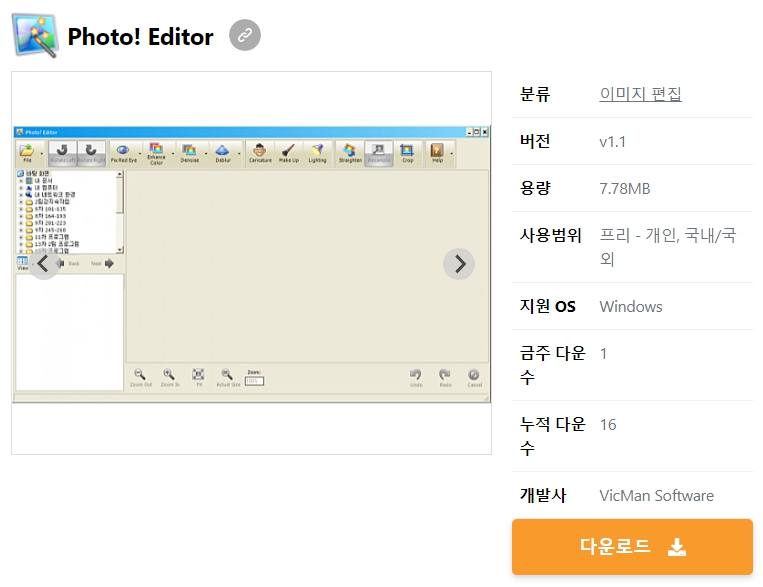
Task: Click the version value v1.1
Action: click(613, 142)
